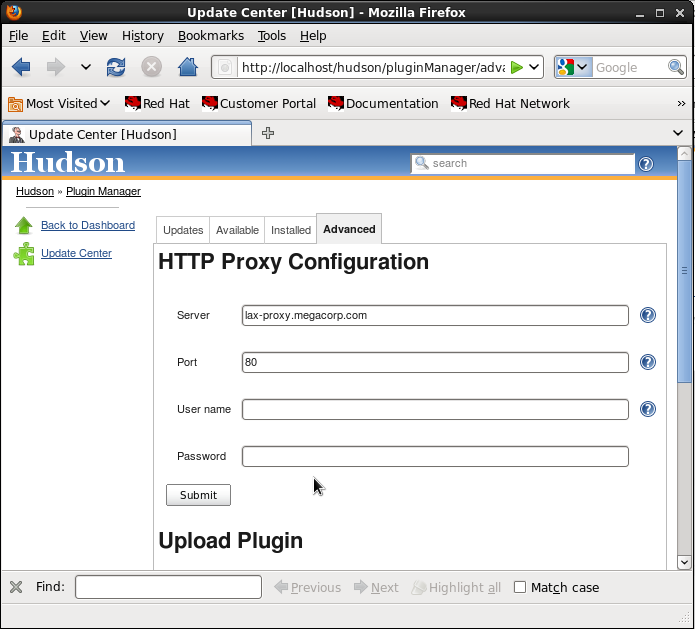Follow the Plugin Manager breadcrumb link
The image size is (695, 629).
(103, 191)
